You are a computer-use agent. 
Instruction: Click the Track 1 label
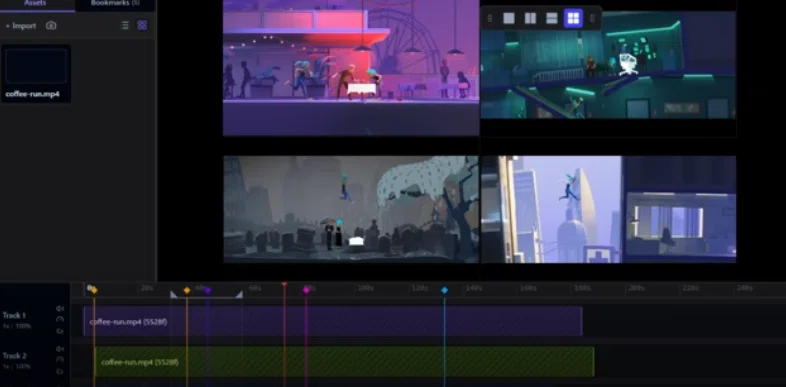pos(14,315)
